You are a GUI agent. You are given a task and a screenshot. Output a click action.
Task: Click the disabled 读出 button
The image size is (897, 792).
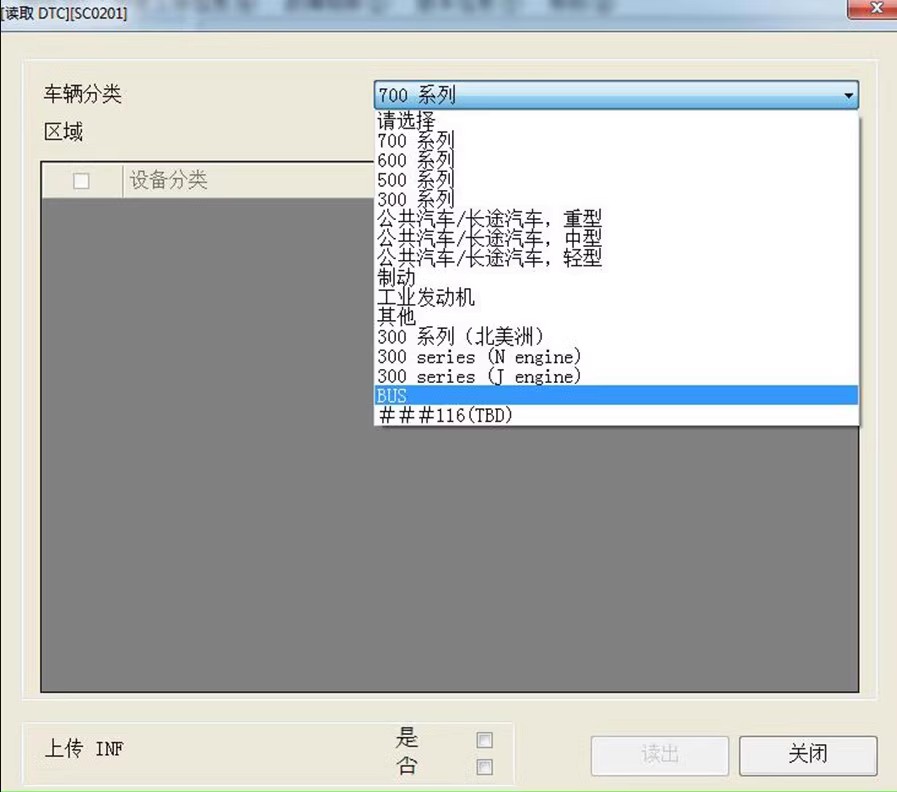click(660, 755)
